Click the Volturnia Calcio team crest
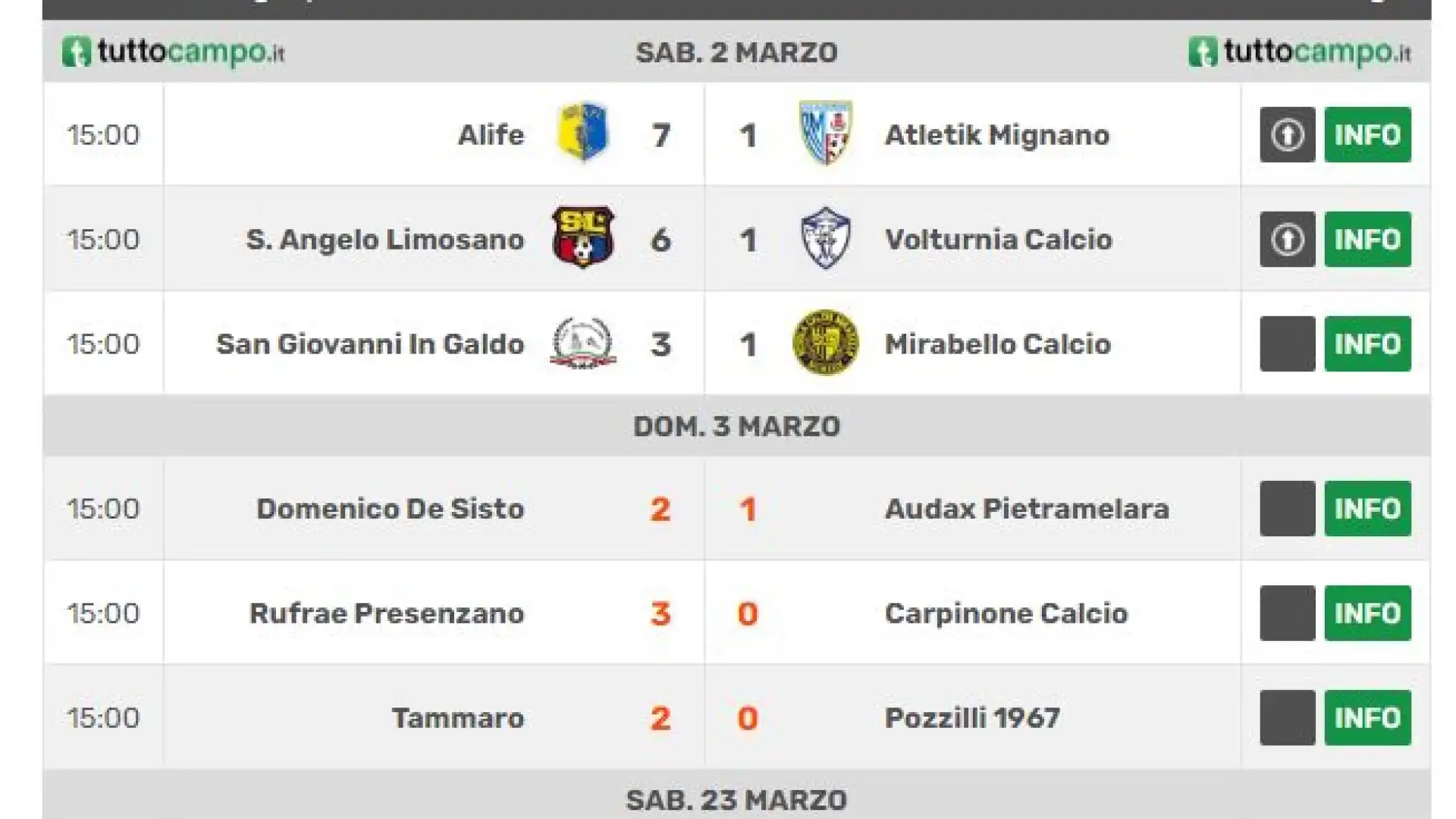The width and height of the screenshot is (1456, 819). point(826,238)
